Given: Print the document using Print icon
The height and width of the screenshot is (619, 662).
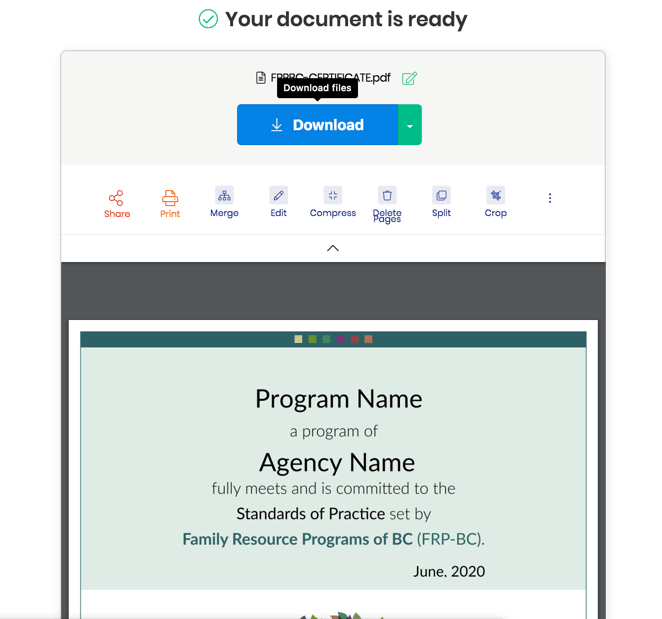Looking at the screenshot, I should tap(170, 198).
